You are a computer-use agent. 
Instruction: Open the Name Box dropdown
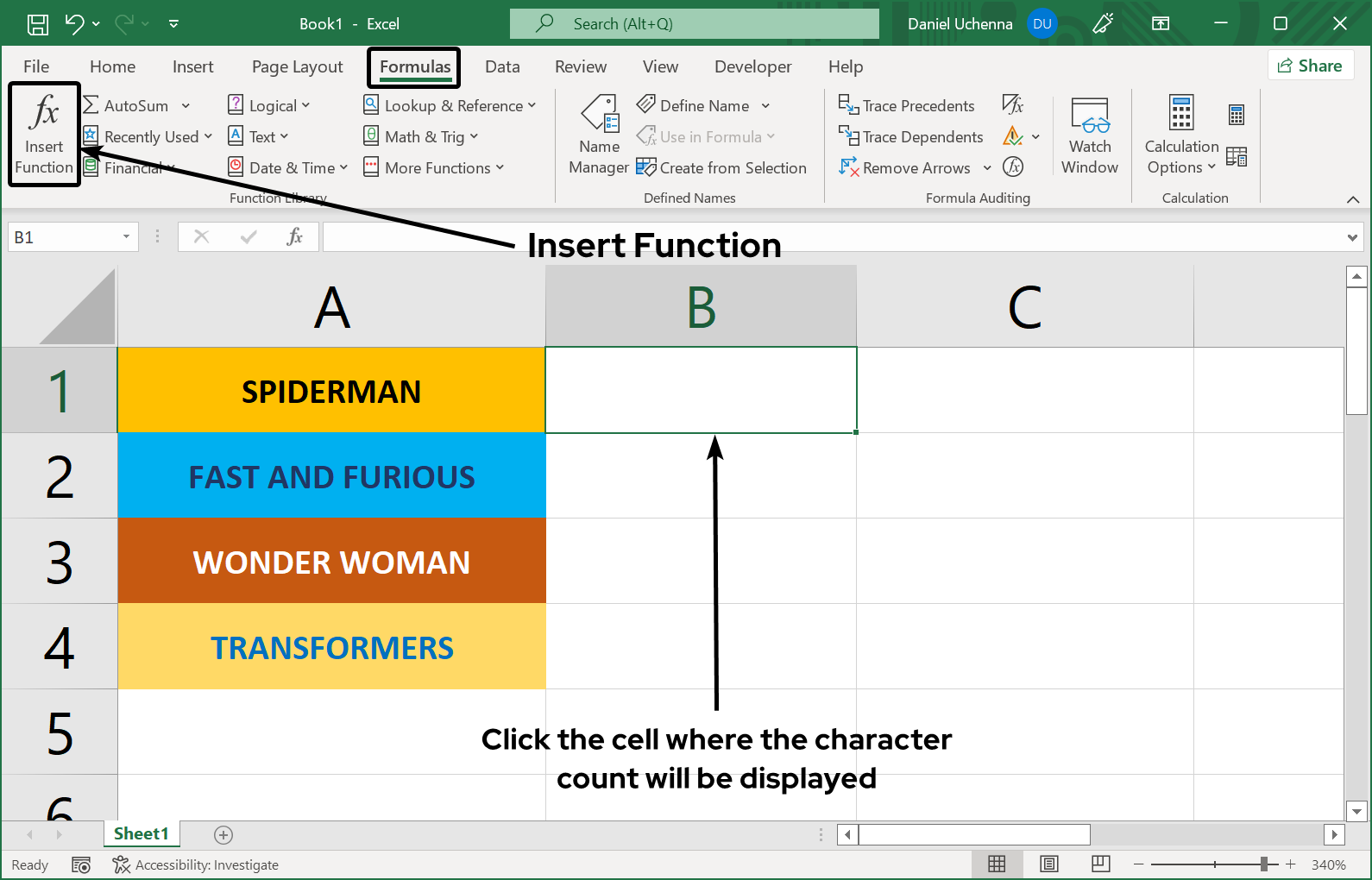tap(126, 236)
